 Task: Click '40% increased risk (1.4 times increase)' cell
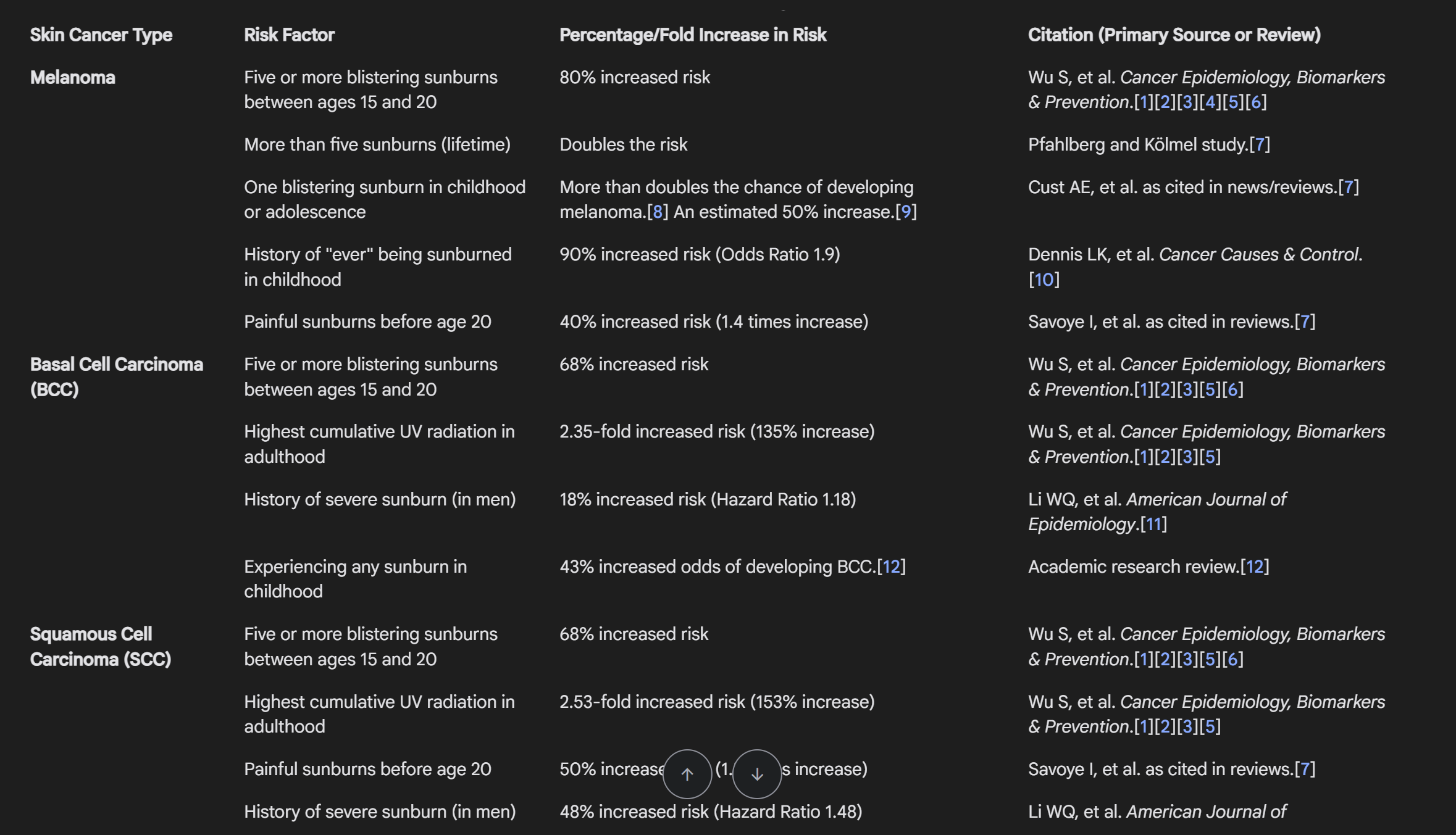click(x=714, y=322)
